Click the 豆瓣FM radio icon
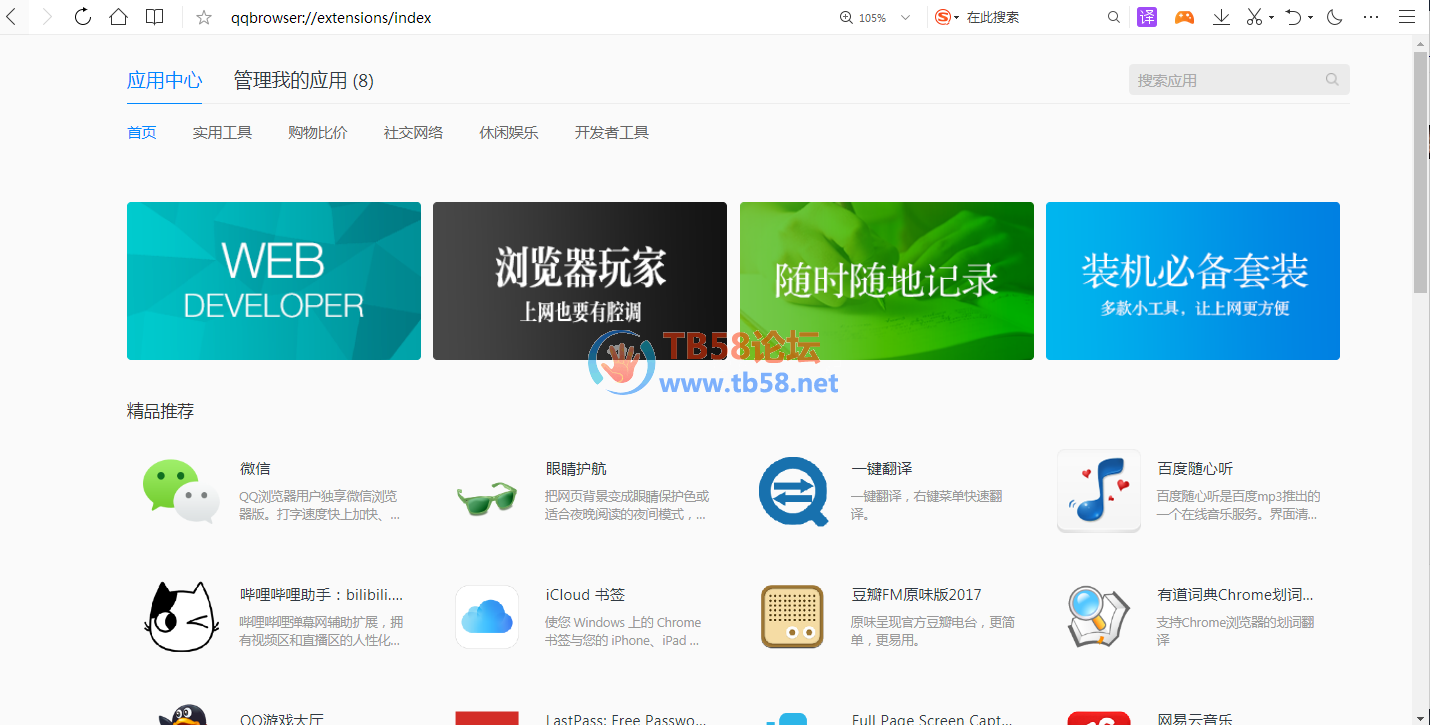Screen dimensions: 1430x725 point(793,617)
